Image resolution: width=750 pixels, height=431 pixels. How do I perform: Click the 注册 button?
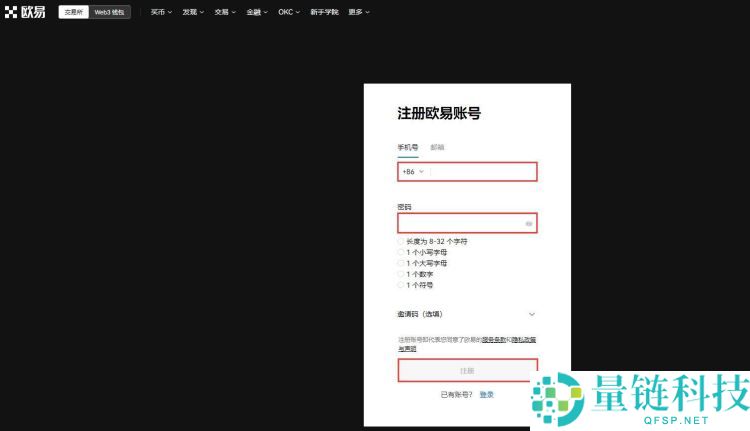[x=467, y=371]
